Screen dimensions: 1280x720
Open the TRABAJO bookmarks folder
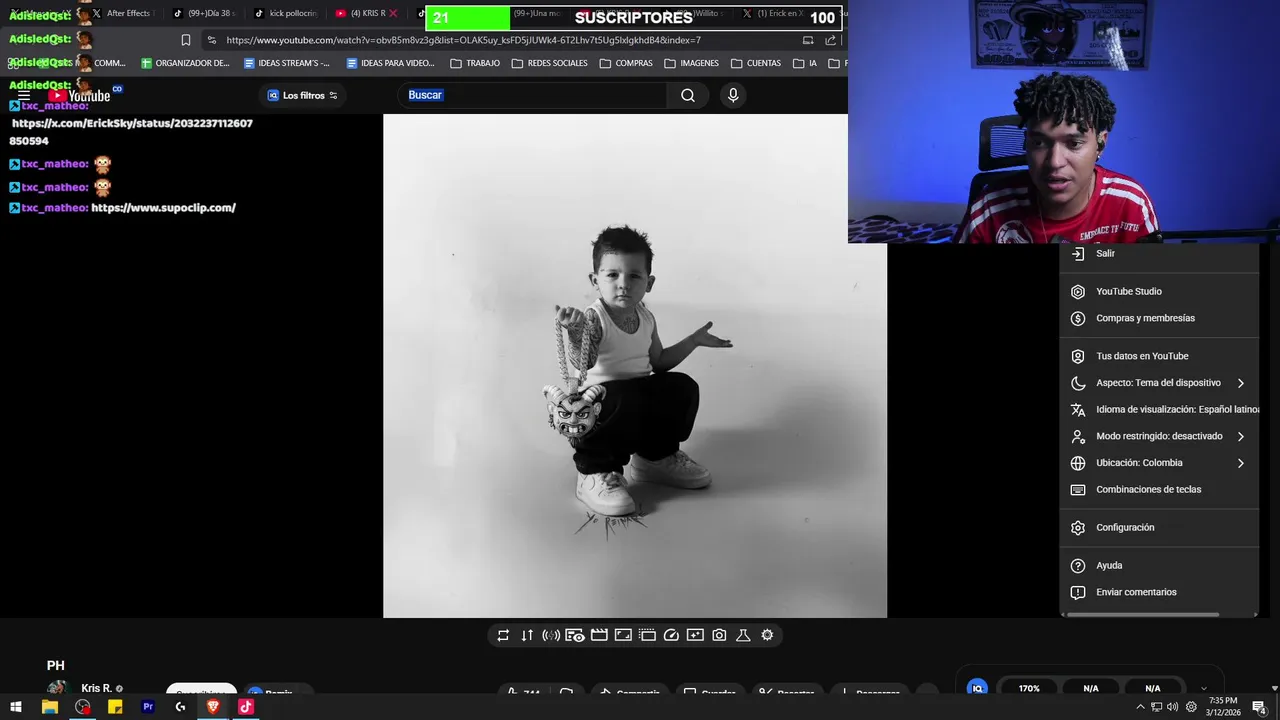pyautogui.click(x=475, y=63)
